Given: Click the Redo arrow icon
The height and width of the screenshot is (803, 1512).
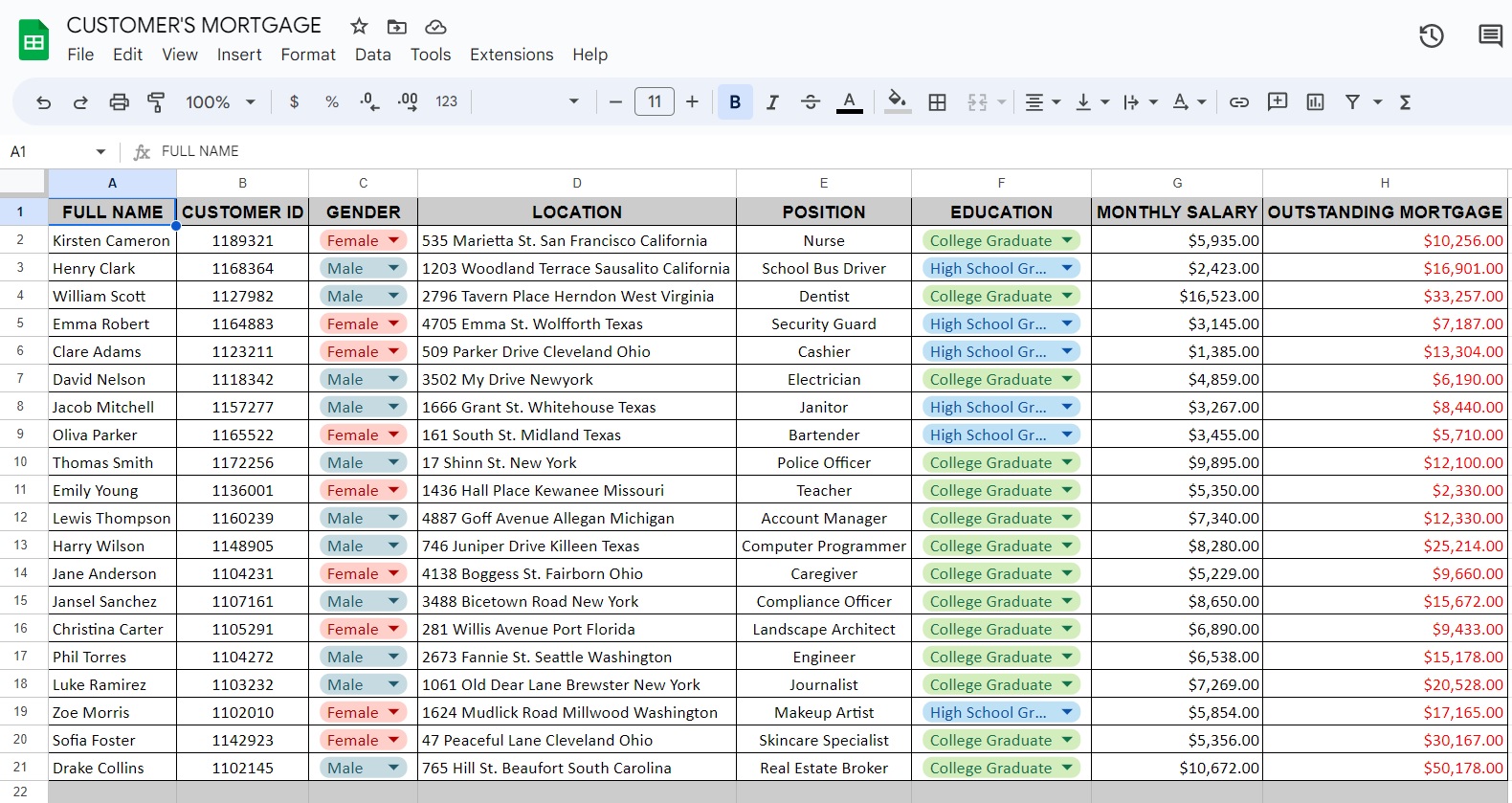Looking at the screenshot, I should click(x=80, y=102).
